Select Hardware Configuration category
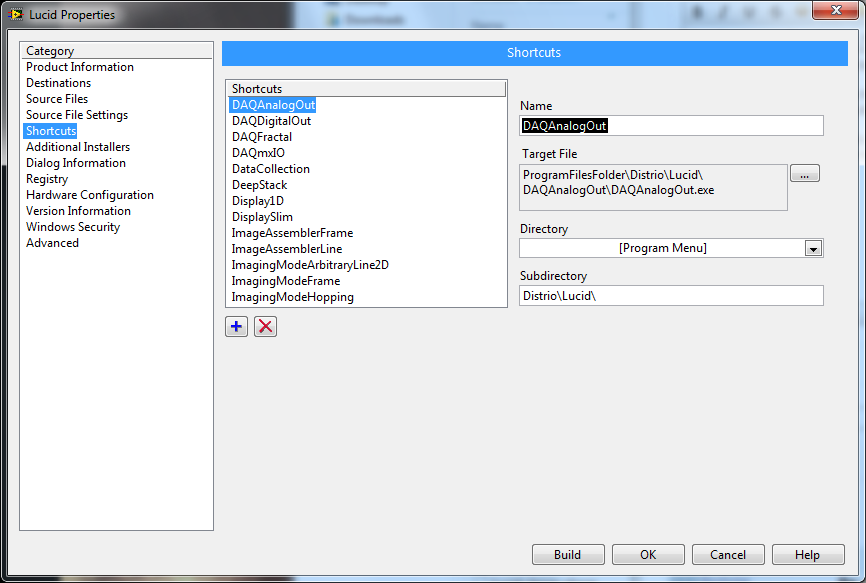This screenshot has height=583, width=866. [x=89, y=195]
